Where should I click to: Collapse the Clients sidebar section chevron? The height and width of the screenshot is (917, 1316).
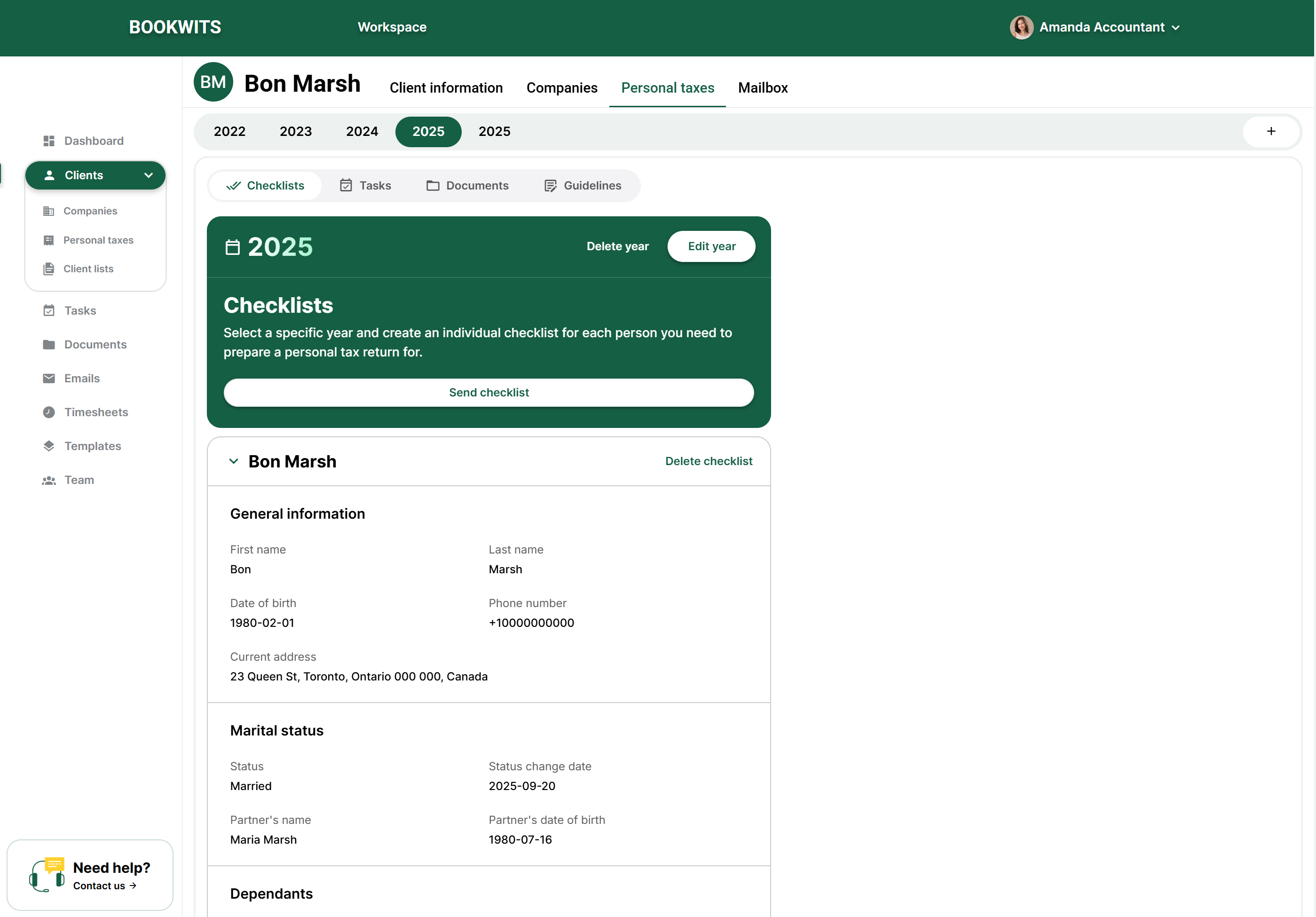click(x=149, y=175)
